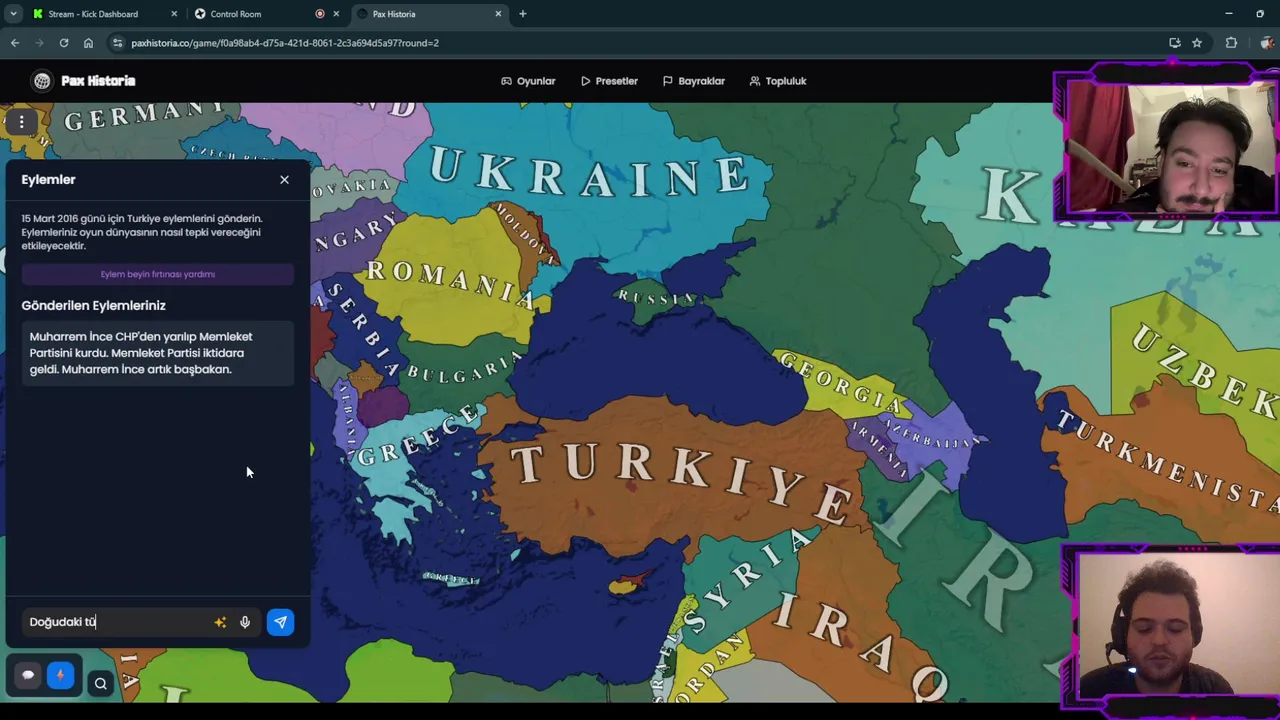This screenshot has width=1280, height=720.
Task: Open the Oyunlar menu
Action: click(x=528, y=81)
